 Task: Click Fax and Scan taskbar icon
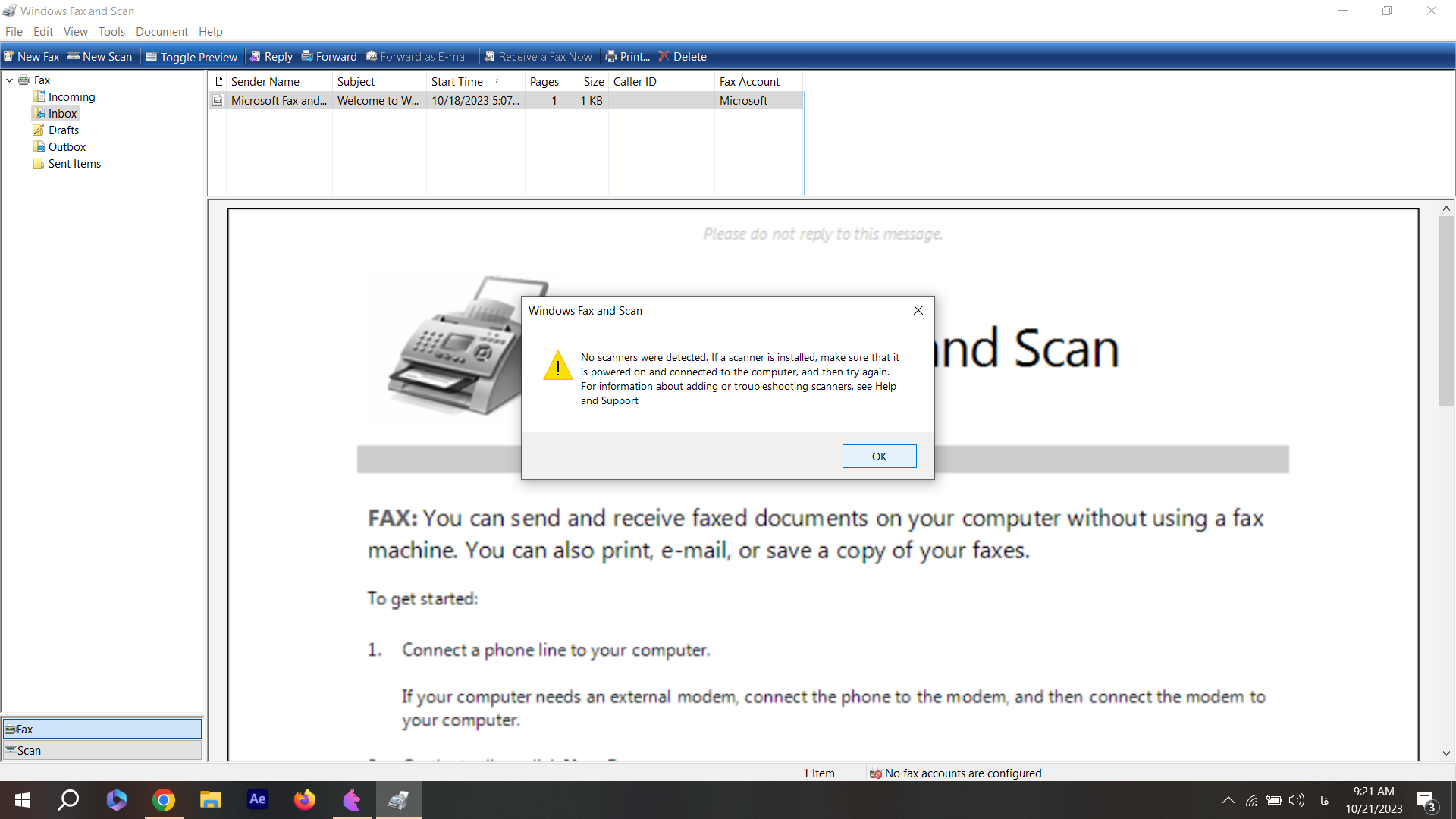399,800
